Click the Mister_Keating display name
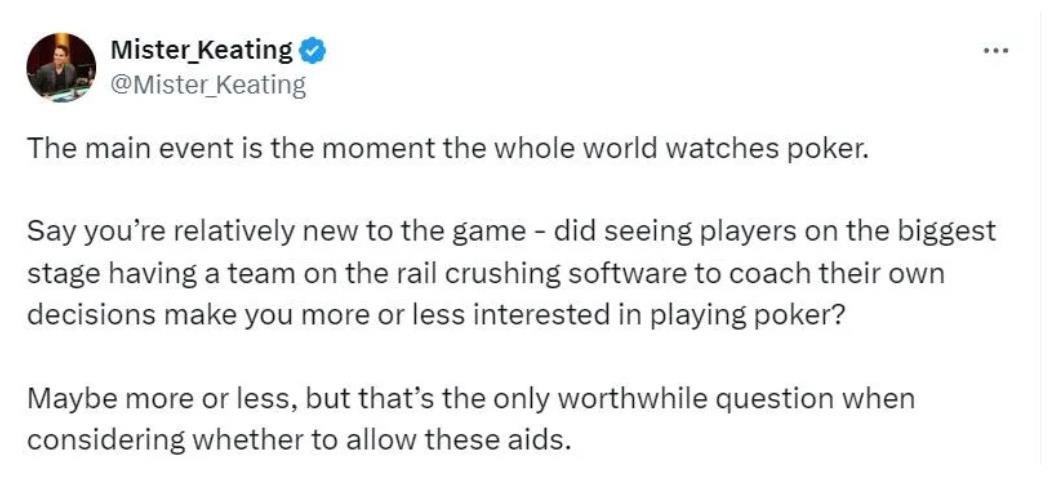Screen dimensions: 1053x482 pyautogui.click(x=201, y=49)
